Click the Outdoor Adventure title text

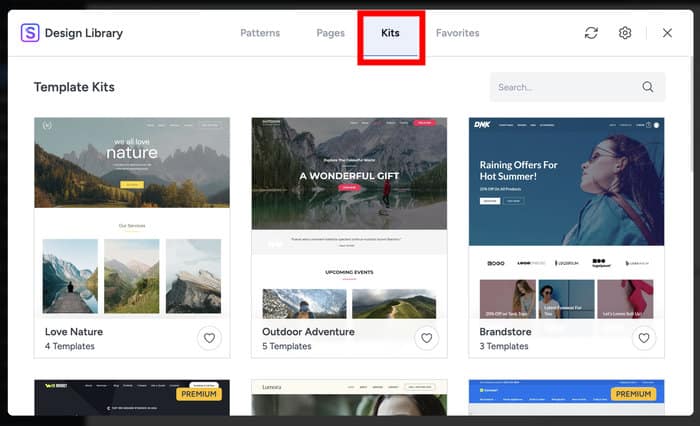[x=308, y=331]
